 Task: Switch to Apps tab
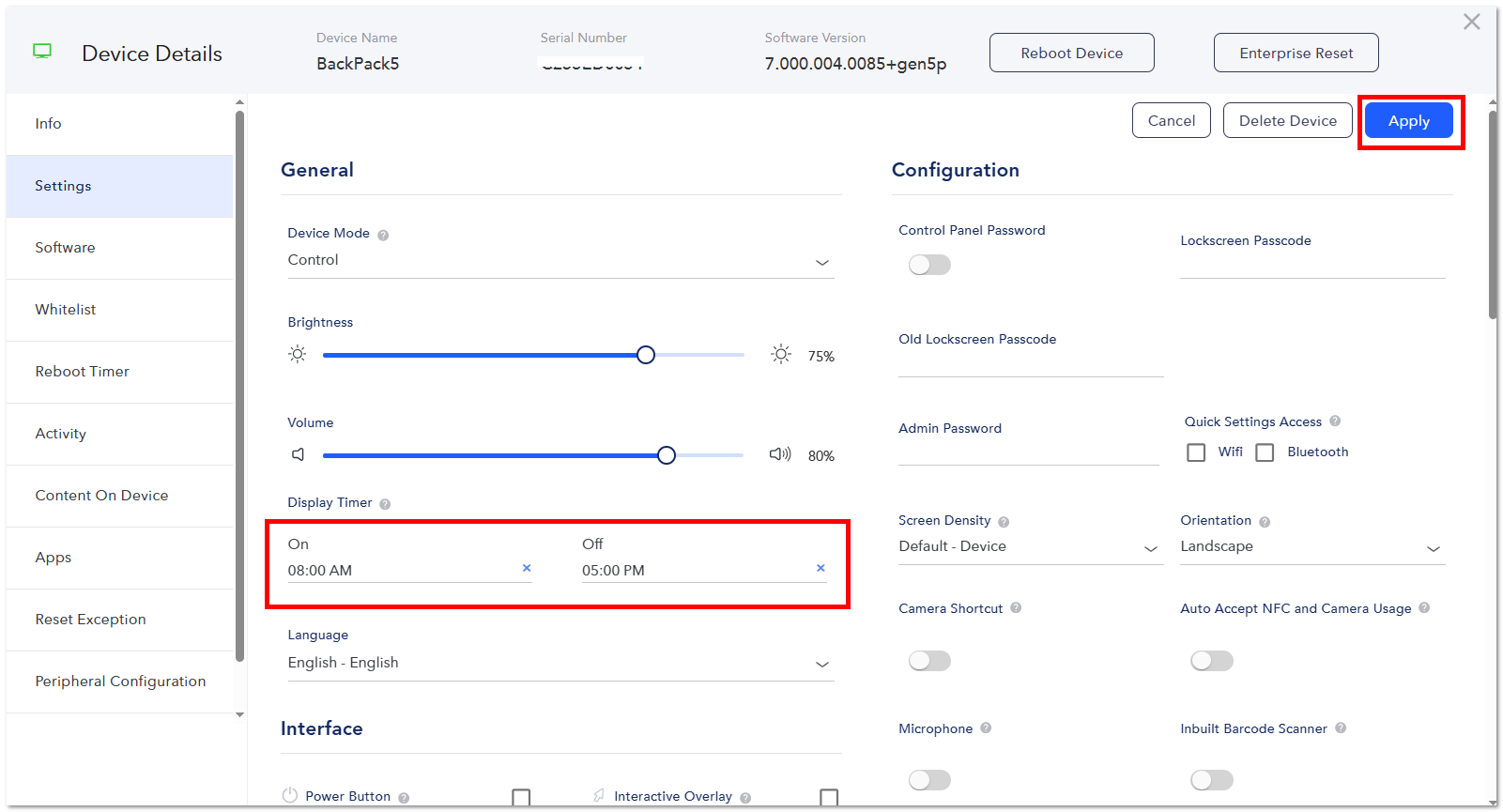tap(119, 558)
